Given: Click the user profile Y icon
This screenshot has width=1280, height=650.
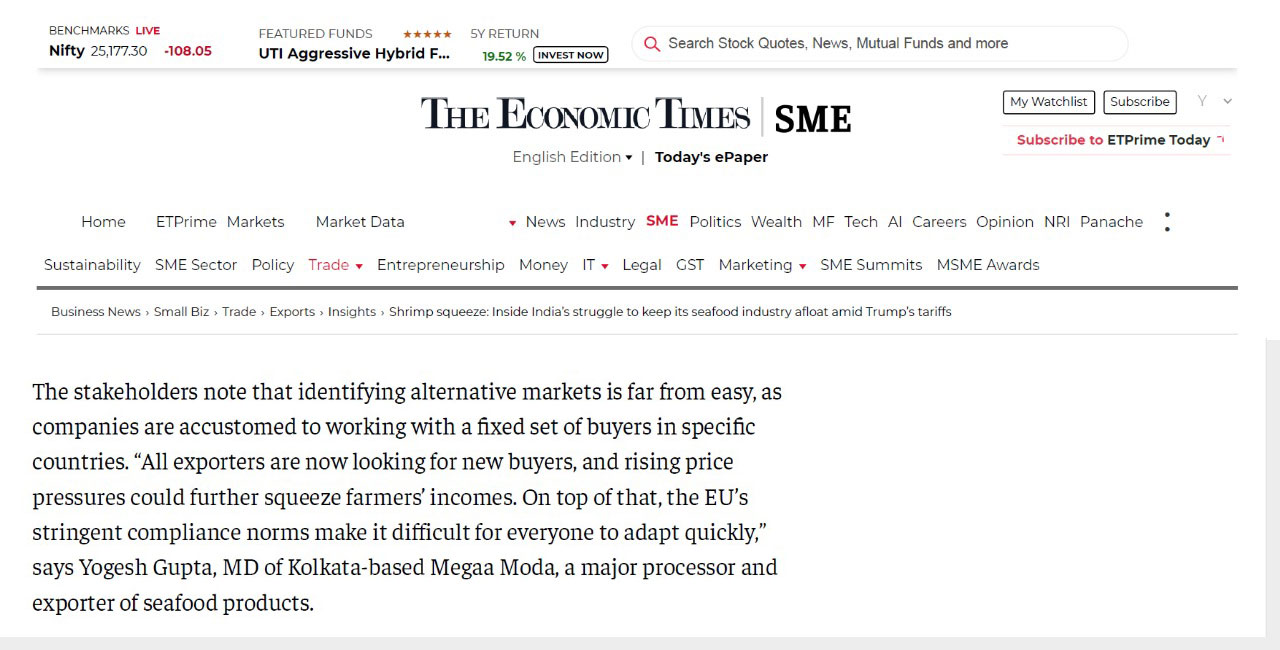Looking at the screenshot, I should click(x=1202, y=101).
